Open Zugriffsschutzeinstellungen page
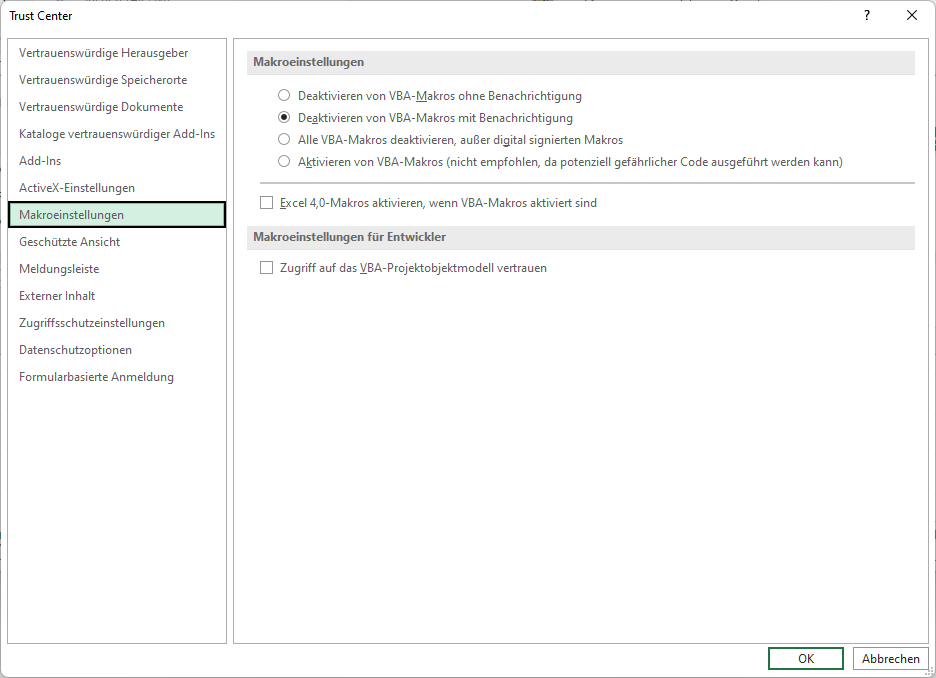The width and height of the screenshot is (936, 678). click(x=117, y=323)
